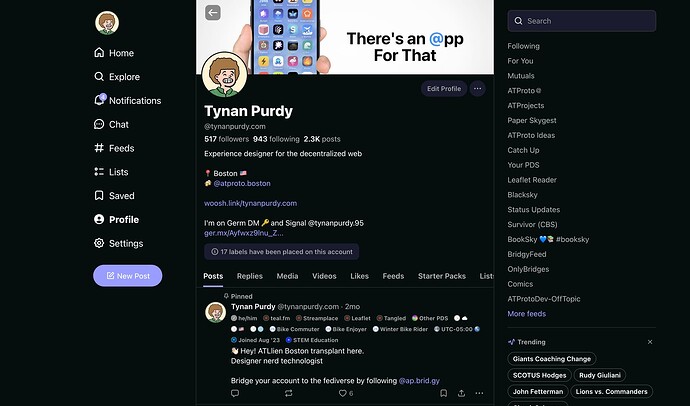Click the More feeds link
Image resolution: width=690 pixels, height=406 pixels.
pyautogui.click(x=526, y=314)
